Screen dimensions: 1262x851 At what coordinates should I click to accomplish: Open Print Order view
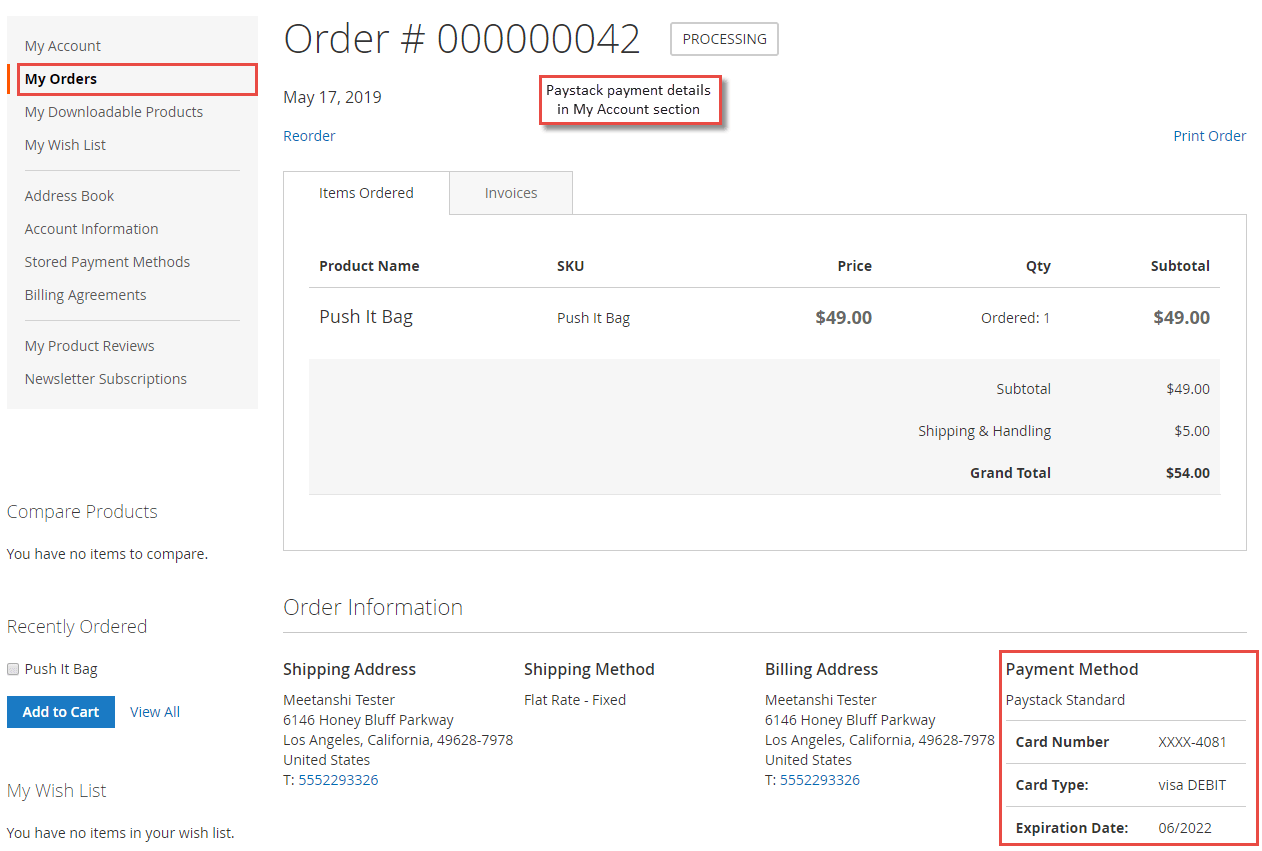(x=1209, y=135)
